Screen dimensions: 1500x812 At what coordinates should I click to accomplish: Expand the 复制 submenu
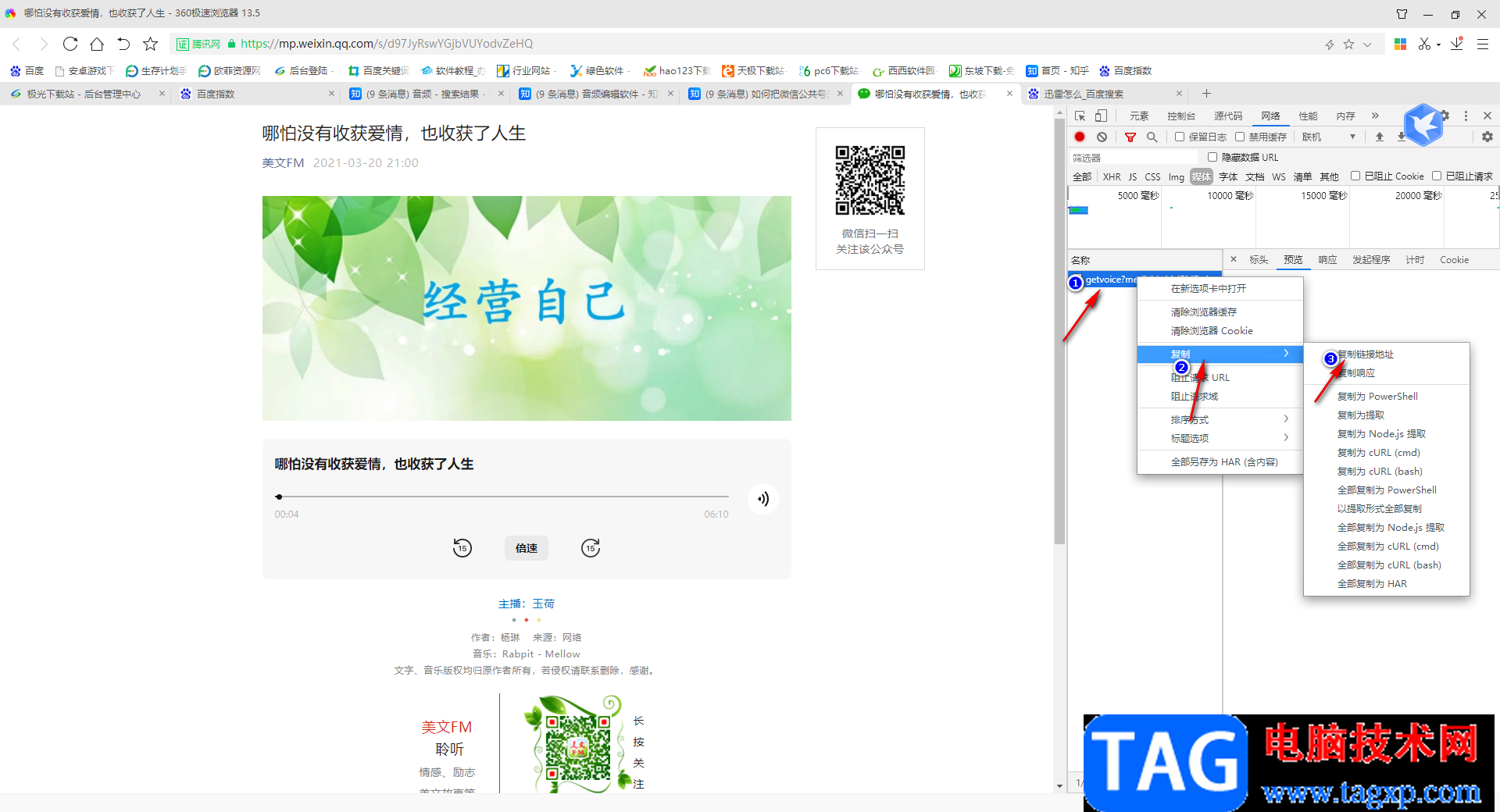(x=1220, y=354)
